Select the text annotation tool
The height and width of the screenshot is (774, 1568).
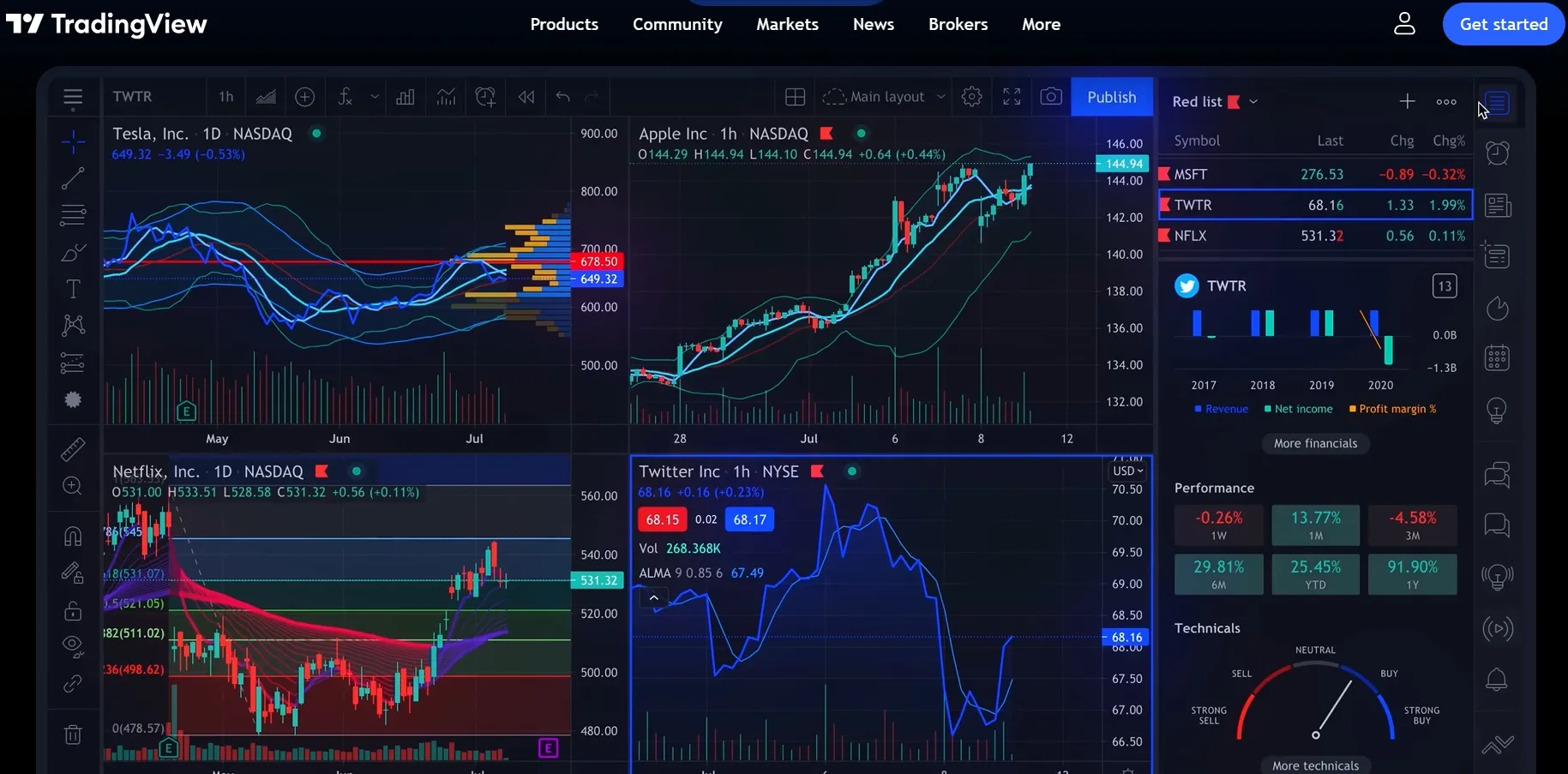[73, 289]
